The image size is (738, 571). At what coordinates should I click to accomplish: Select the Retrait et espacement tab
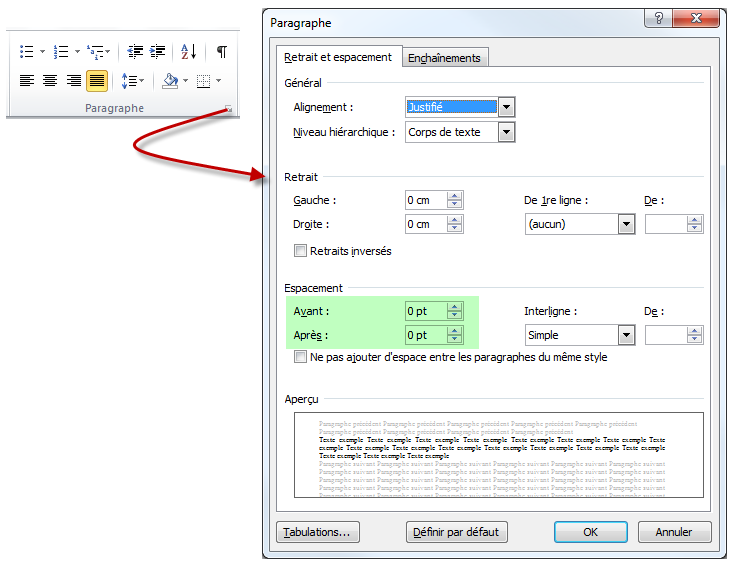[338, 57]
